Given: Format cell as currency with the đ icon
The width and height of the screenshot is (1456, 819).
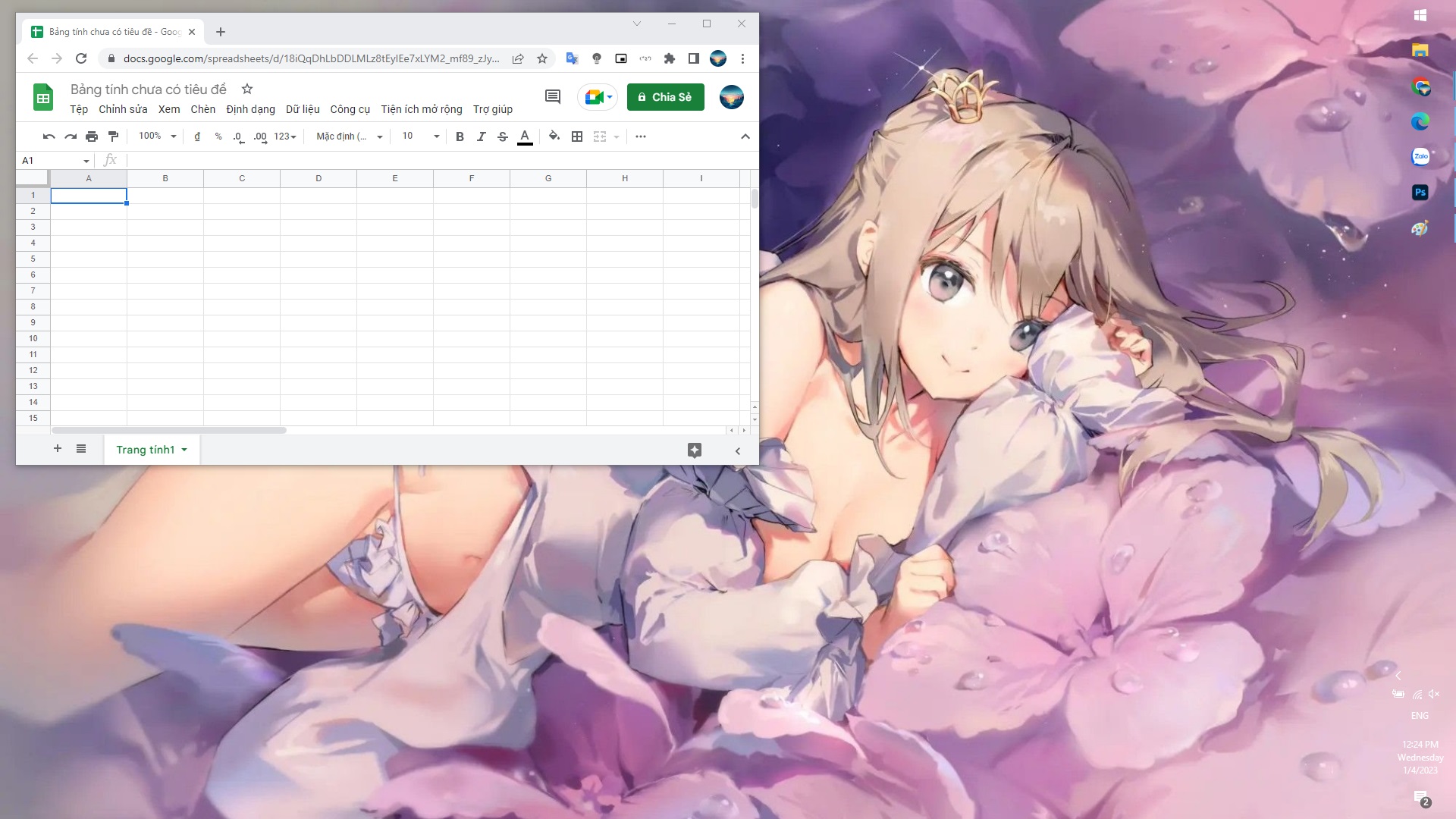Looking at the screenshot, I should click(x=197, y=136).
